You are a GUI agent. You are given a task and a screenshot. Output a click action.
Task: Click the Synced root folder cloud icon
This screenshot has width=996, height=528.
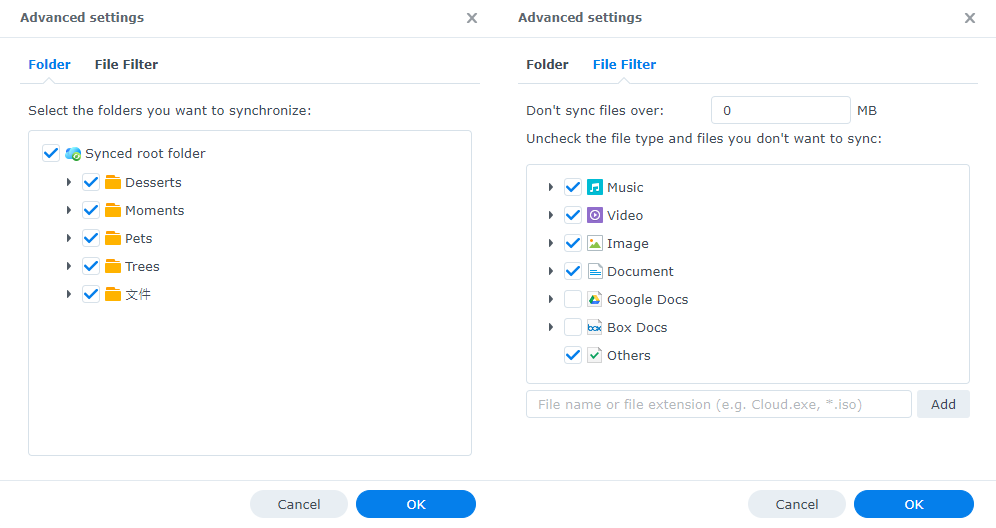(x=73, y=154)
